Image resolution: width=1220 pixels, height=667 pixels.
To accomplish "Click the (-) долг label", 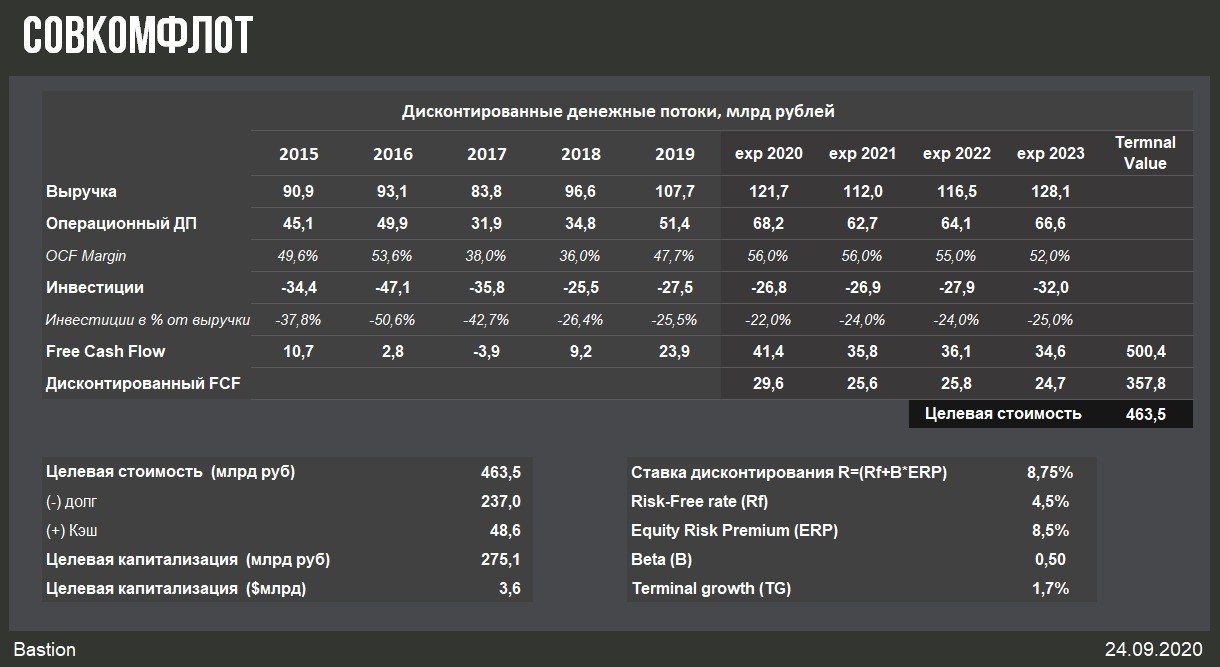I will click(x=72, y=501).
